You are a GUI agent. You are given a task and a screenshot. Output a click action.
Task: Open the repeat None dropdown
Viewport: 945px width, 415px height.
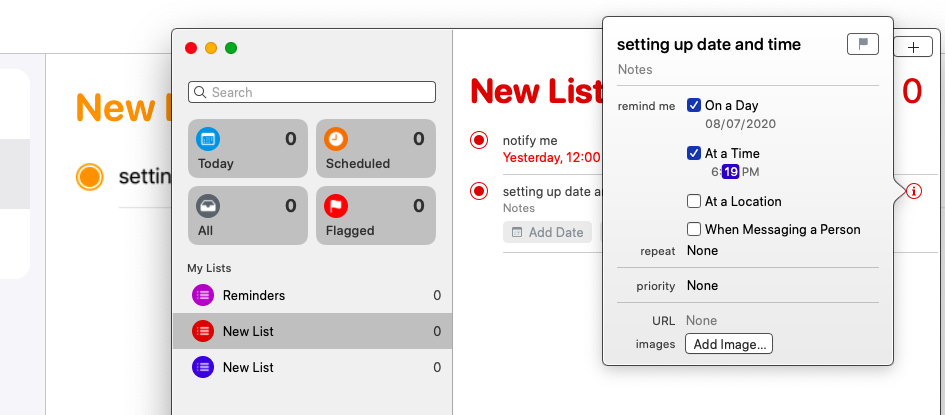click(703, 251)
